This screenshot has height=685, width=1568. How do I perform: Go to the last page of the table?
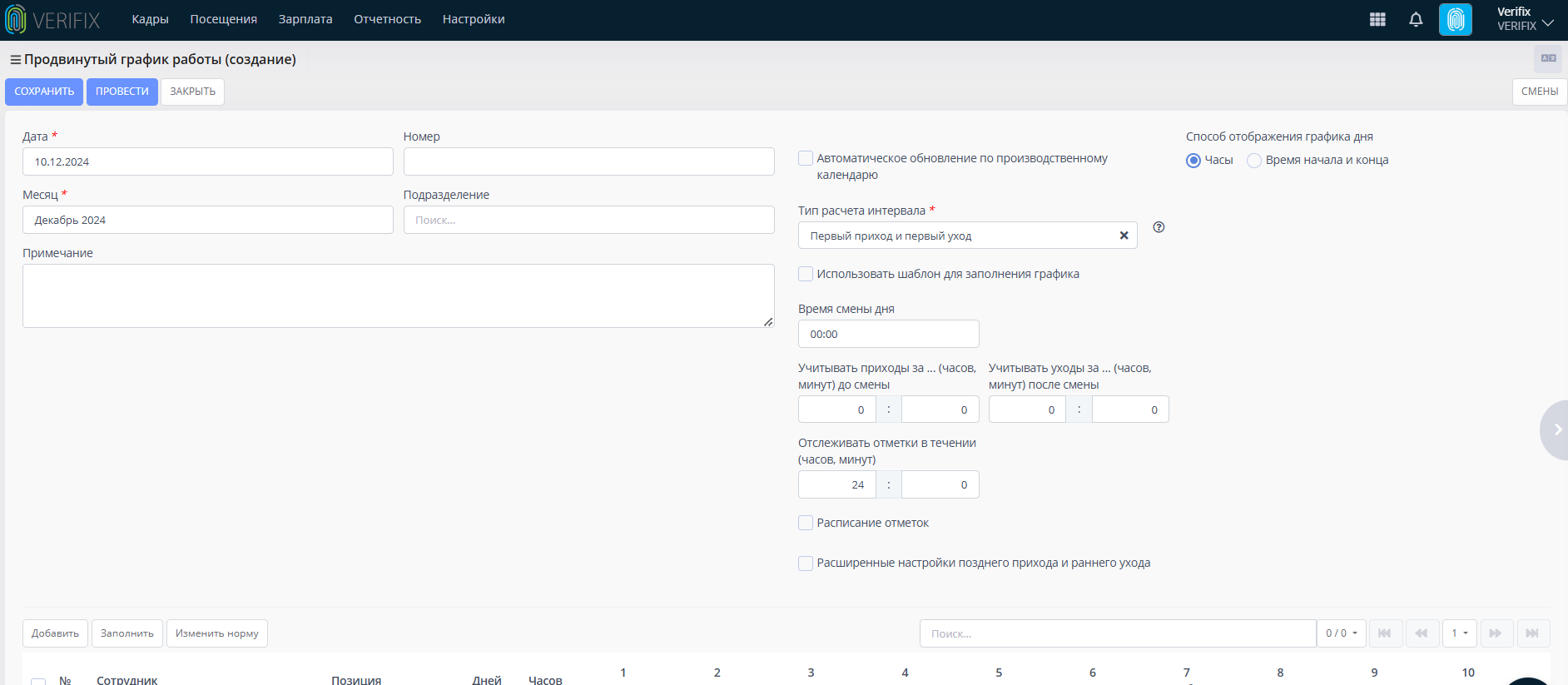click(1532, 633)
